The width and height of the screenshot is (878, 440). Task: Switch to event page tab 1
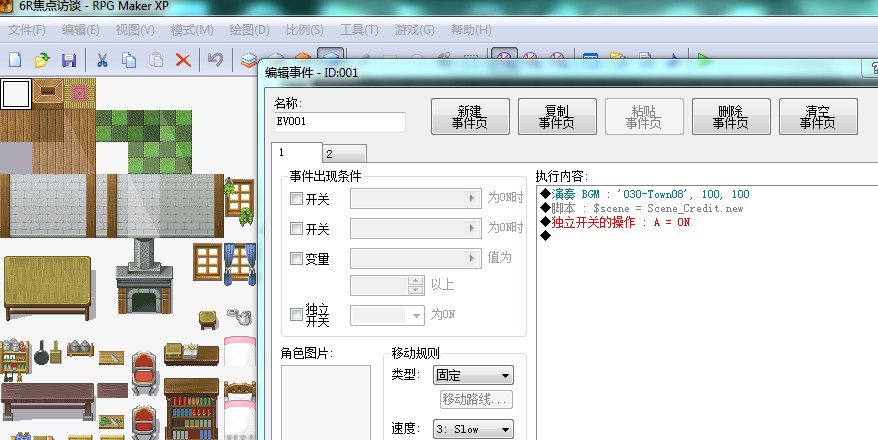coord(297,152)
